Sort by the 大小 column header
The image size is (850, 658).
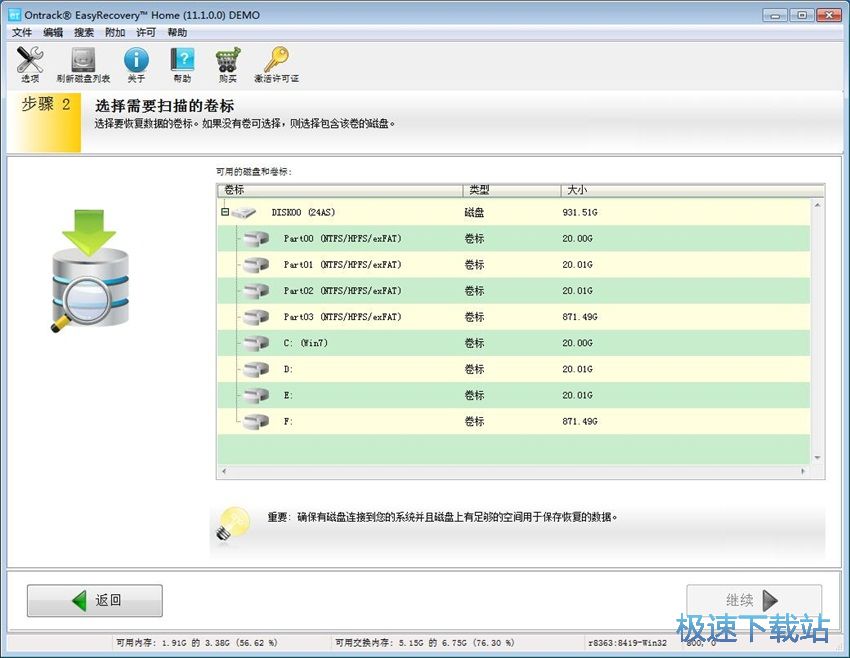click(692, 190)
